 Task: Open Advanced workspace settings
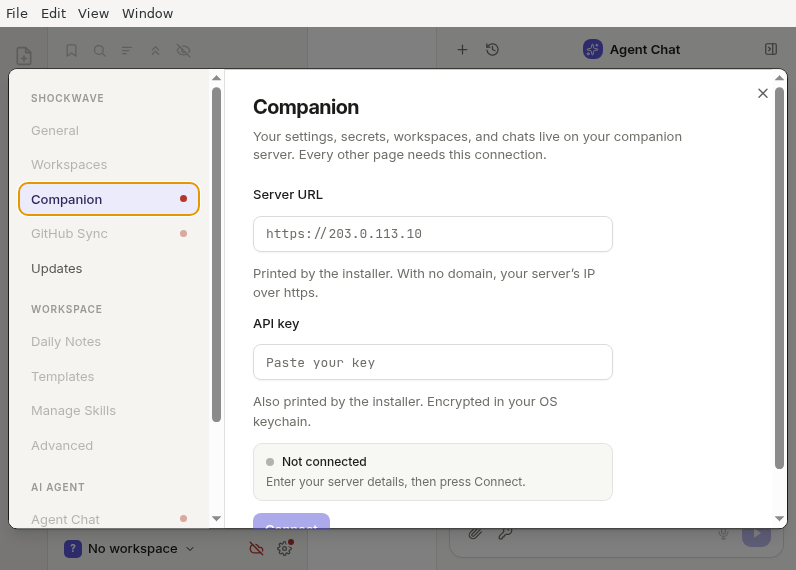109,445
